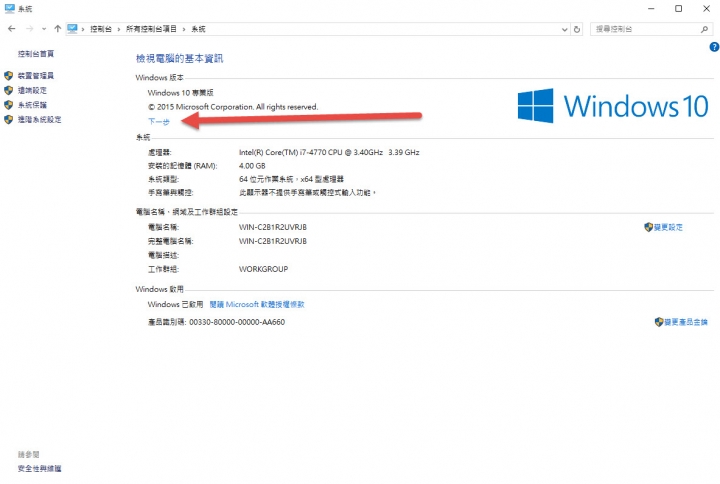Open 進階系統設定 from the sidebar
Image resolution: width=720 pixels, height=484 pixels.
[39, 120]
